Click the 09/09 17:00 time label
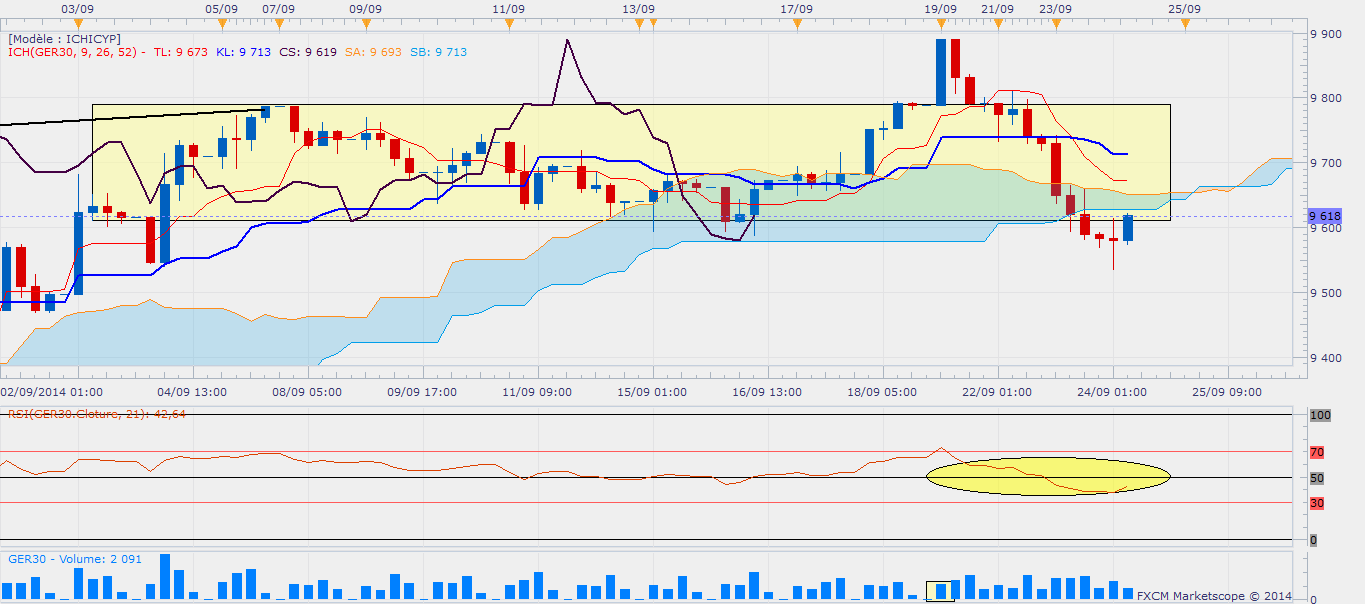The height and width of the screenshot is (604, 1365). tap(422, 392)
